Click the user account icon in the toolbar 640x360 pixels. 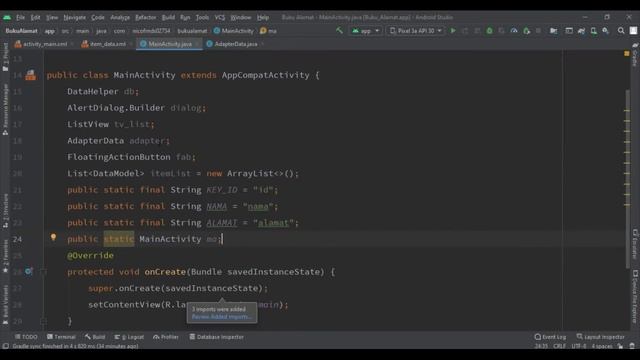(633, 31)
